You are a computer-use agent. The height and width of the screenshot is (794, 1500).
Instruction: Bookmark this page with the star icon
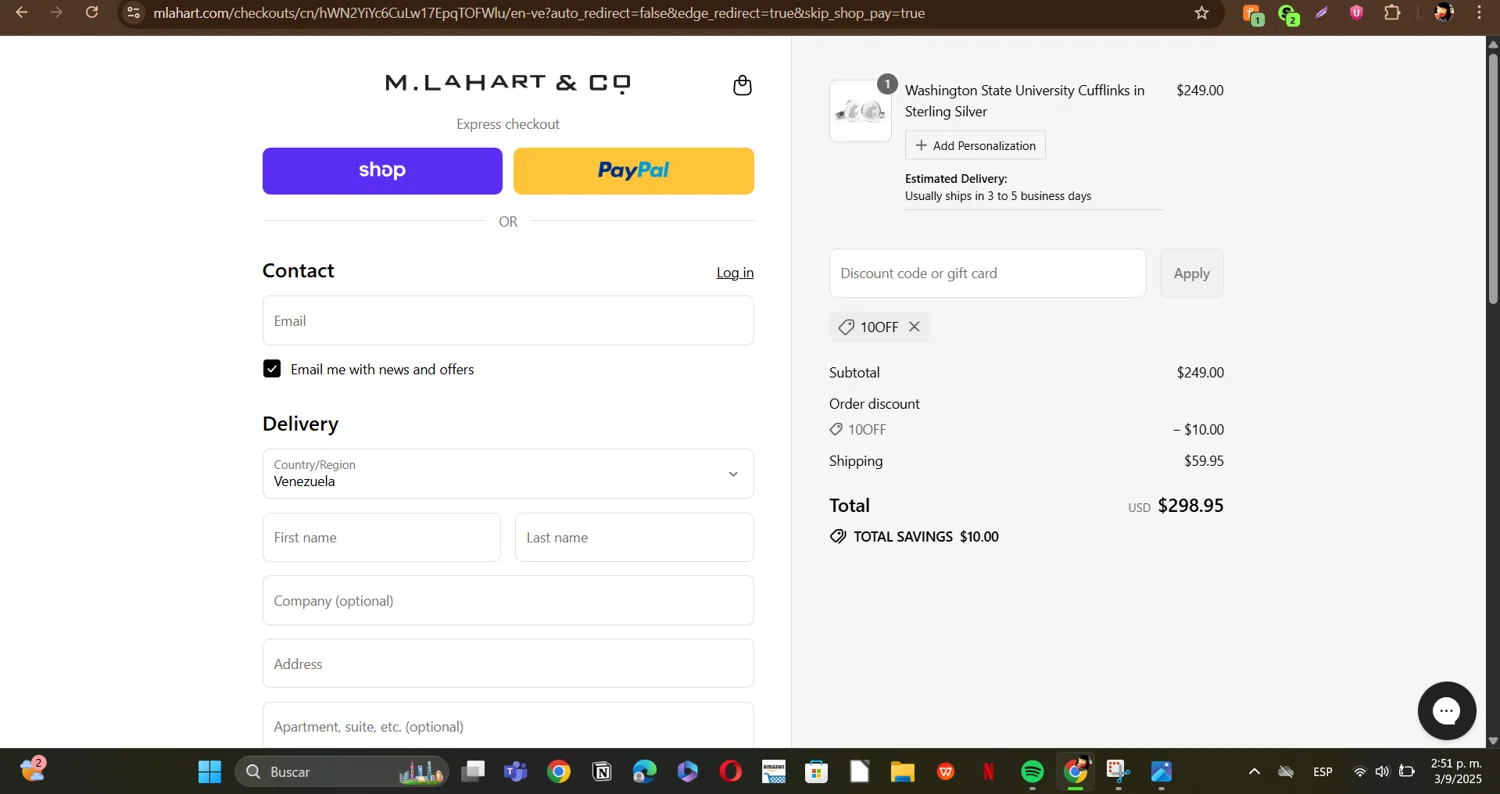point(1202,13)
